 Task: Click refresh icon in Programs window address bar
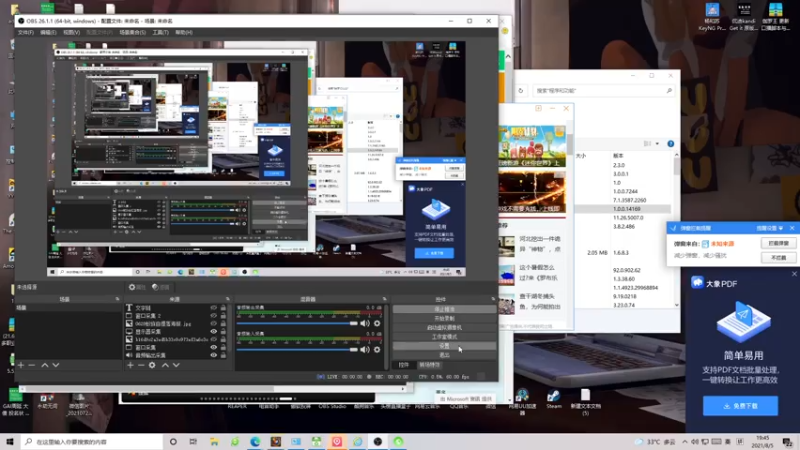click(x=520, y=91)
